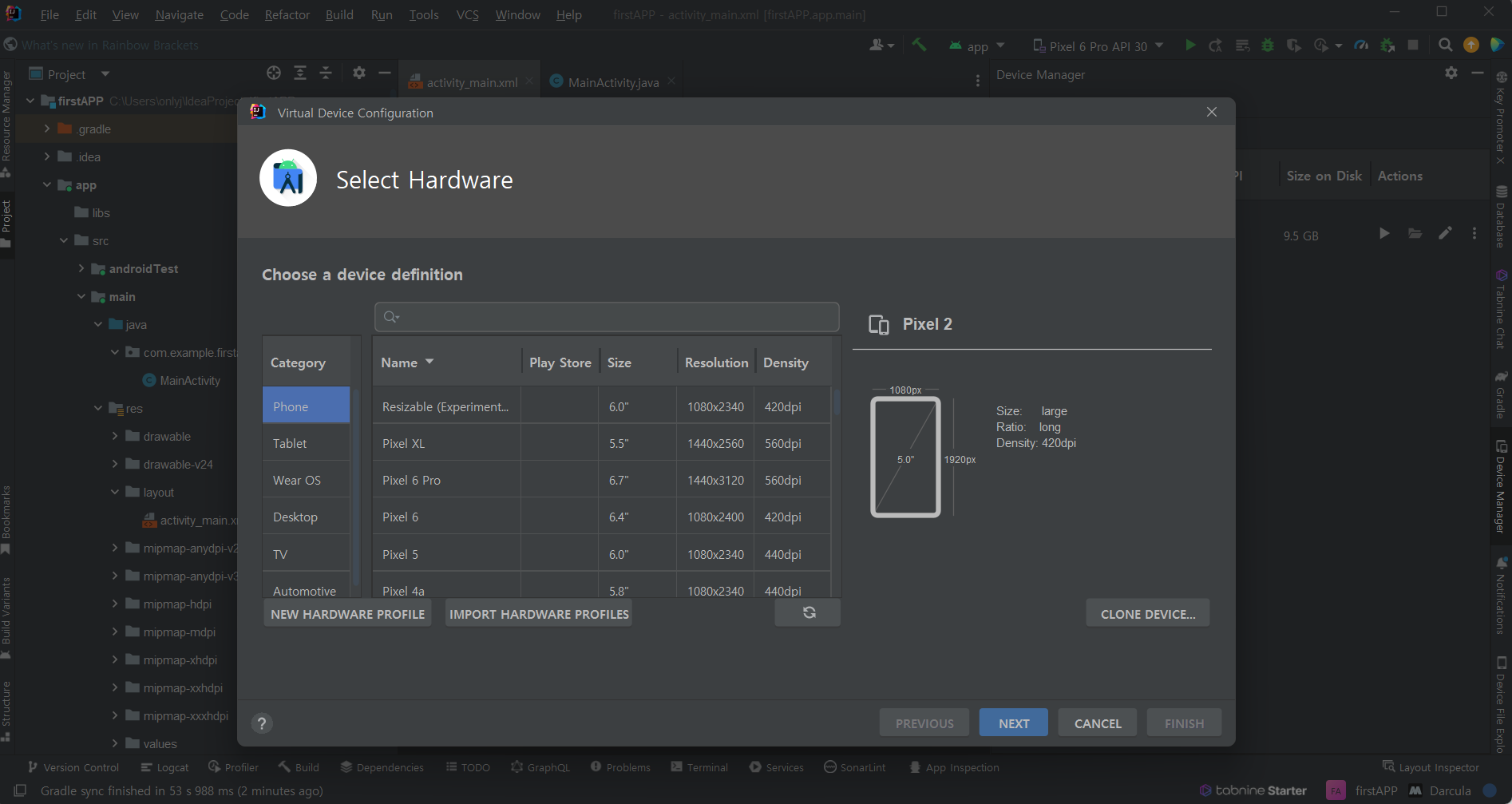The image size is (1512, 804).
Task: Click the orange update arrow icon
Action: click(x=1471, y=46)
